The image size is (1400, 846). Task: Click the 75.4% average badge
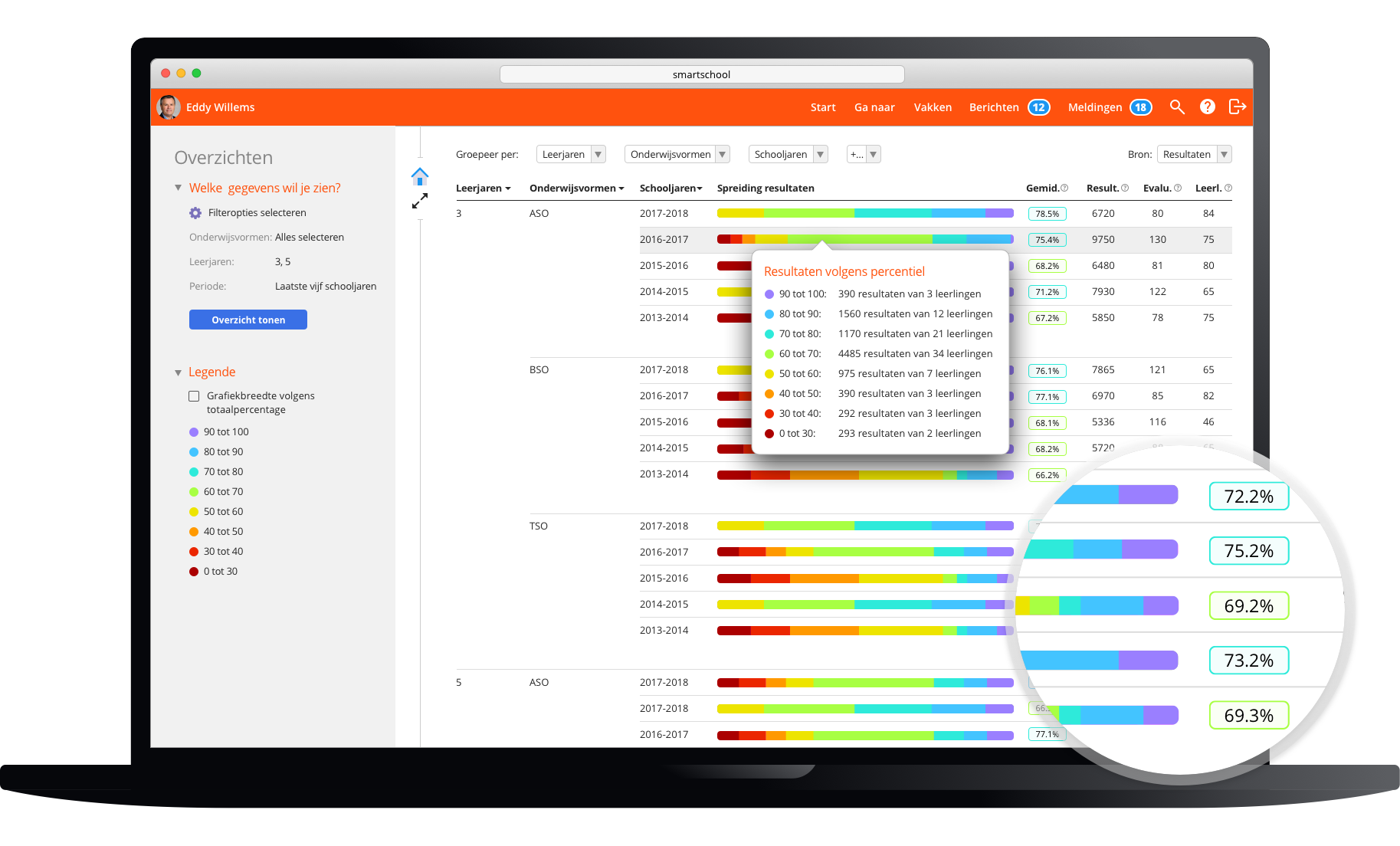tap(1047, 240)
